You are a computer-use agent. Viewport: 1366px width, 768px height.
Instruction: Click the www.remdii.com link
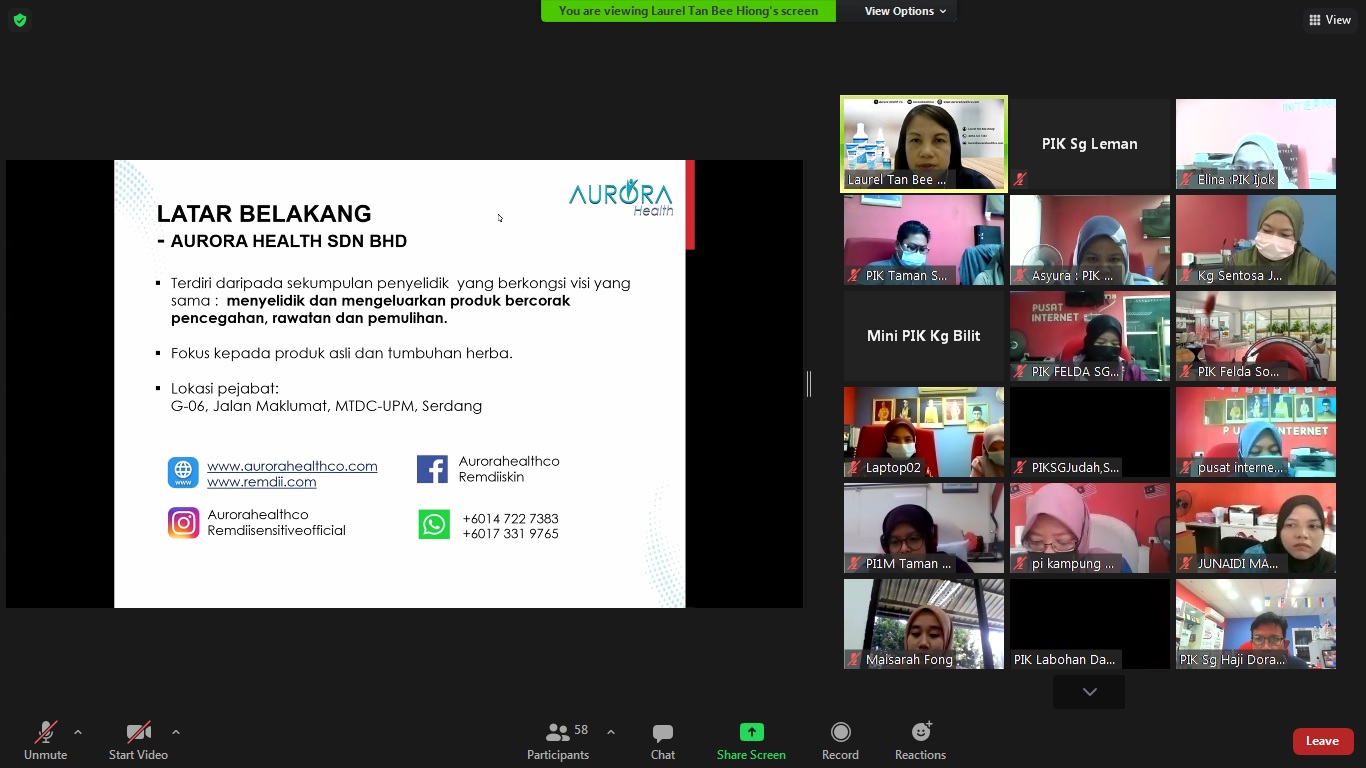pos(261,482)
